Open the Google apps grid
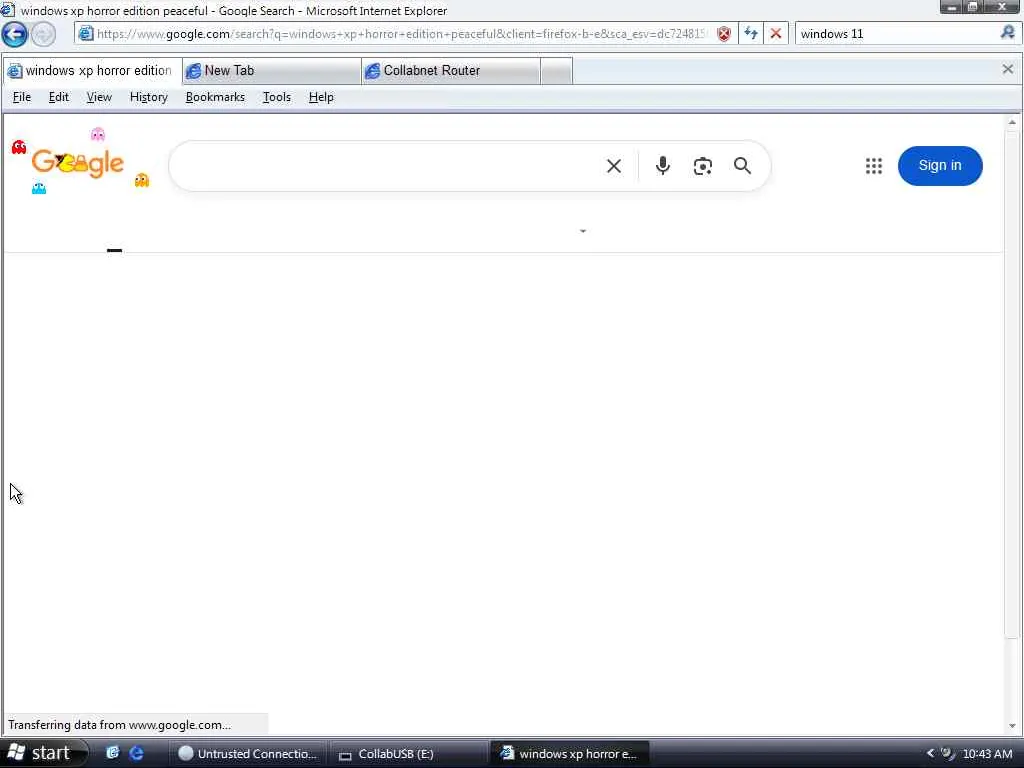Screen dimensions: 1024x768 (874, 166)
